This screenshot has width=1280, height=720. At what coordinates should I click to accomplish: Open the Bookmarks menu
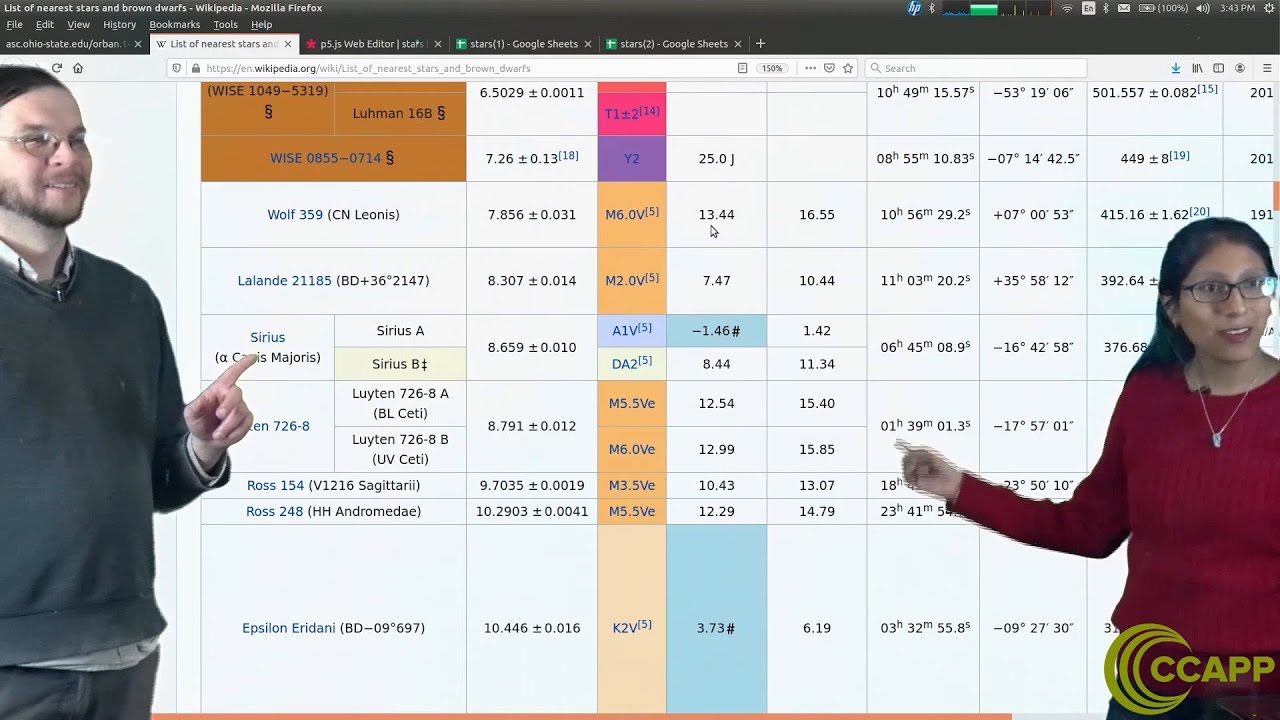(174, 24)
